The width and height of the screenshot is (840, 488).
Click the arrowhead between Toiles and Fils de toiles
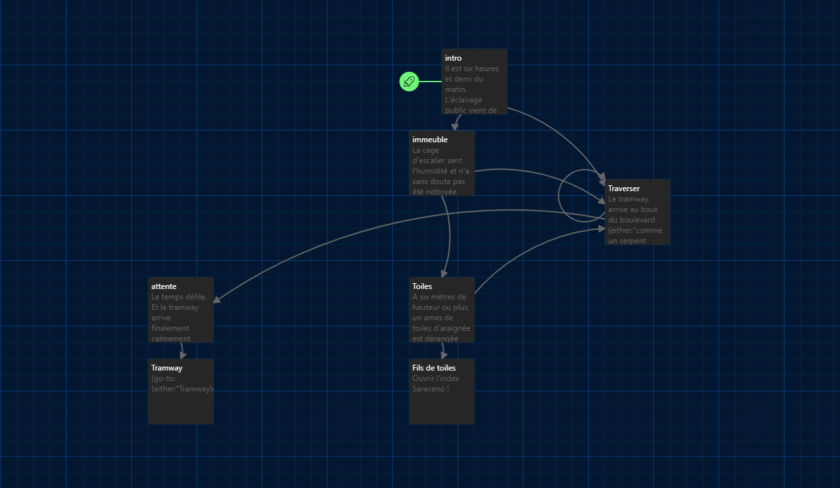(x=443, y=353)
